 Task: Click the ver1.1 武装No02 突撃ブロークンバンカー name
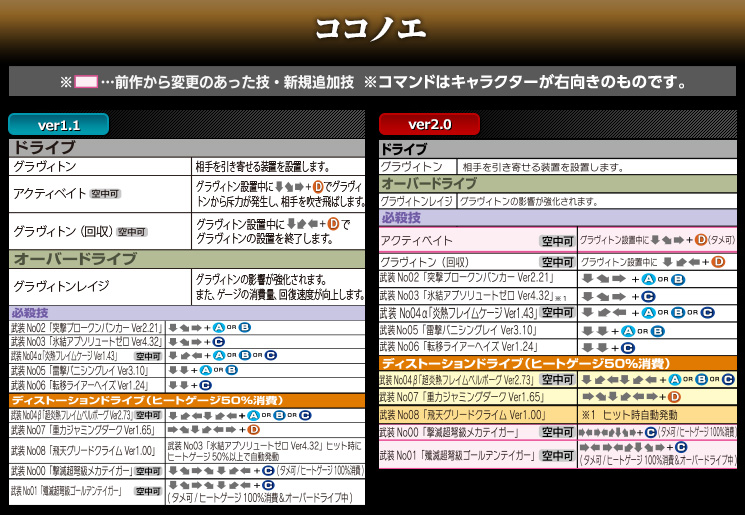coord(86,328)
